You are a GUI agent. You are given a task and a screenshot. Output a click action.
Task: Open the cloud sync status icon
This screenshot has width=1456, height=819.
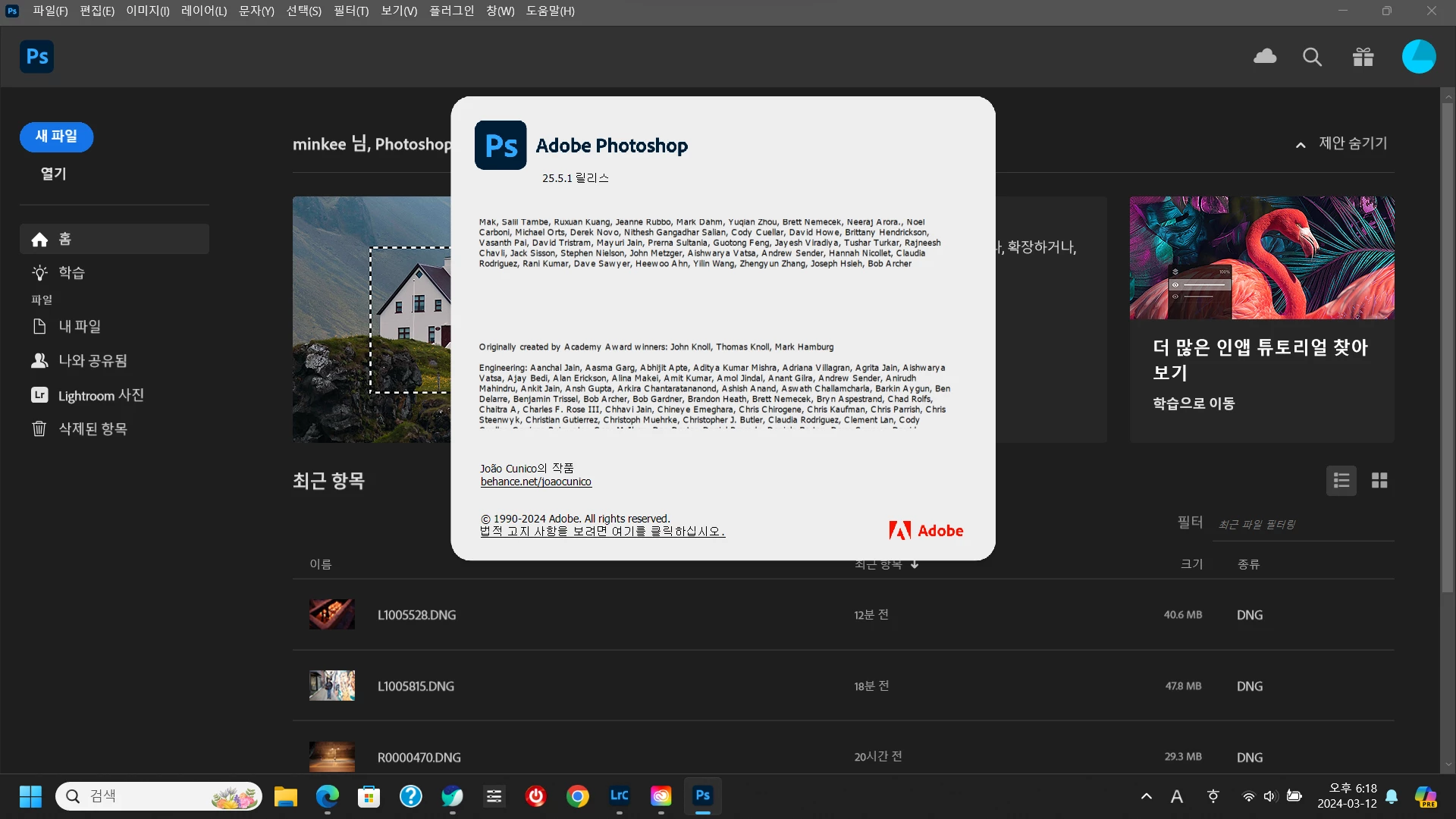coord(1265,57)
